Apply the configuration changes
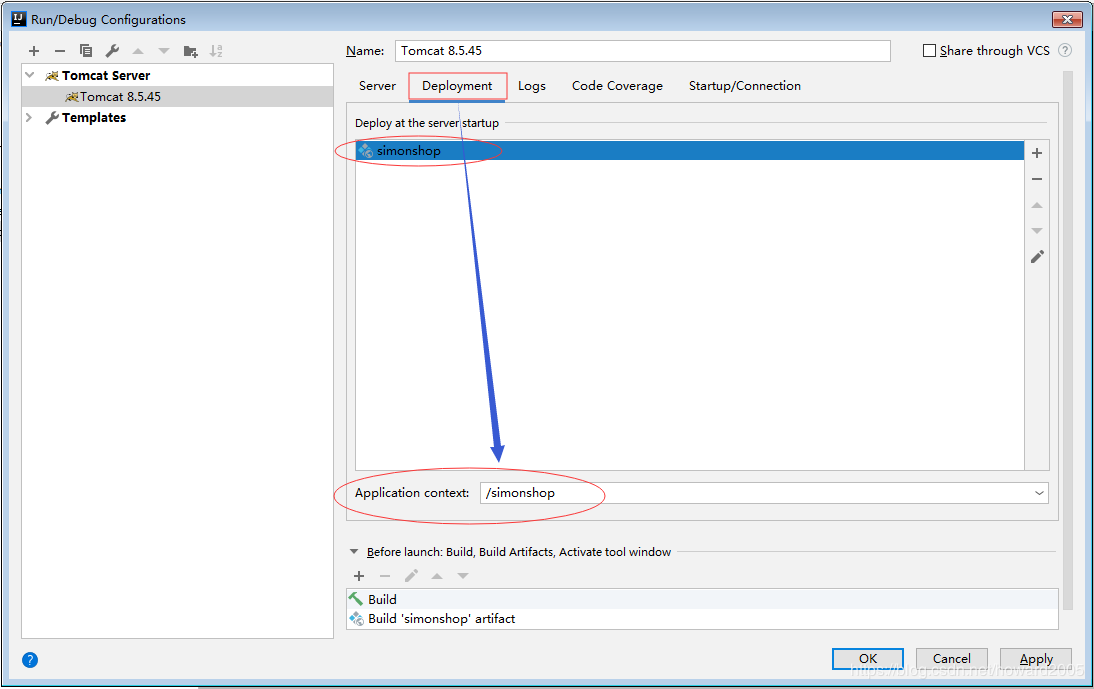 click(1036, 659)
